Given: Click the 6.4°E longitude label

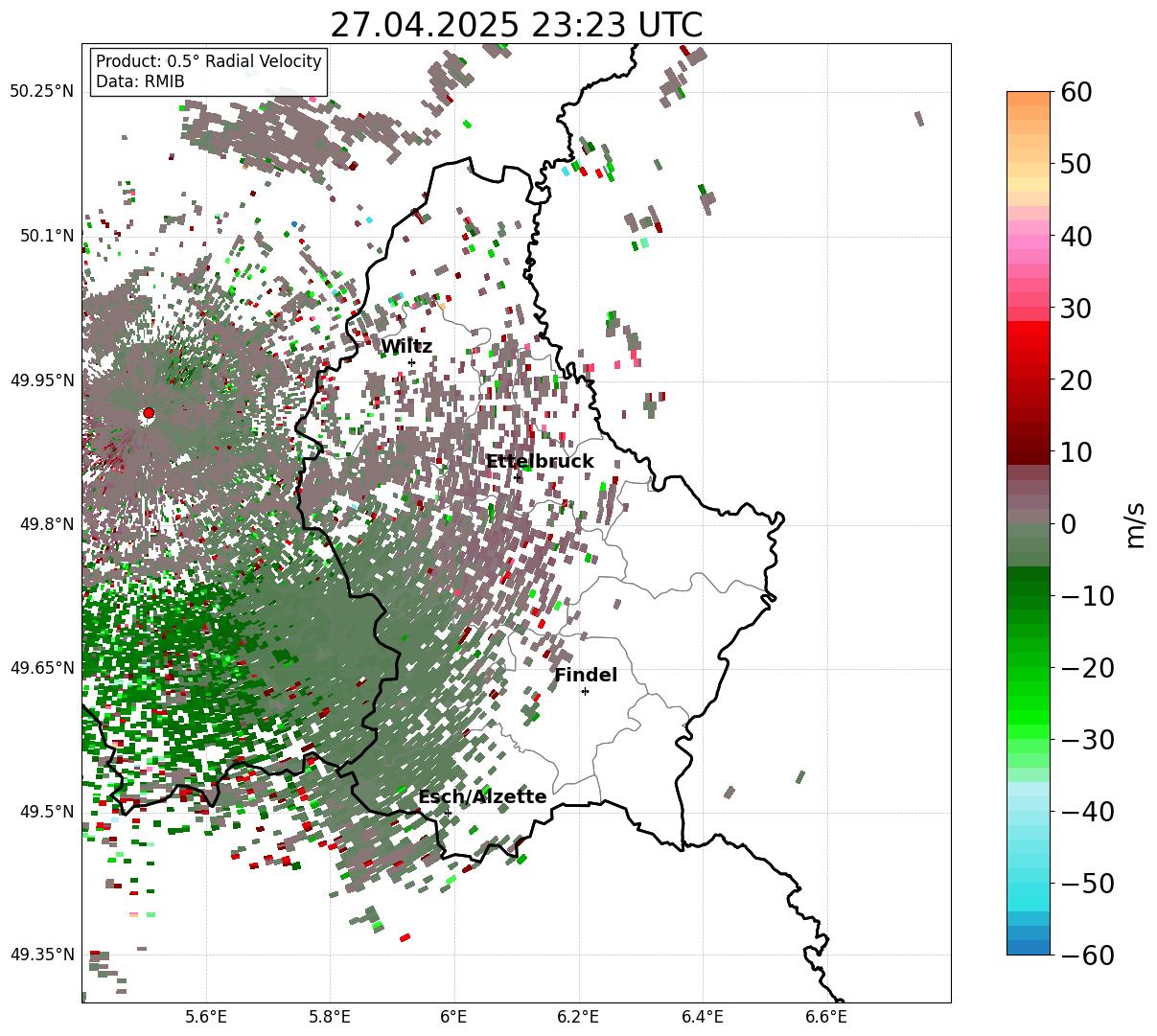Looking at the screenshot, I should [703, 1018].
